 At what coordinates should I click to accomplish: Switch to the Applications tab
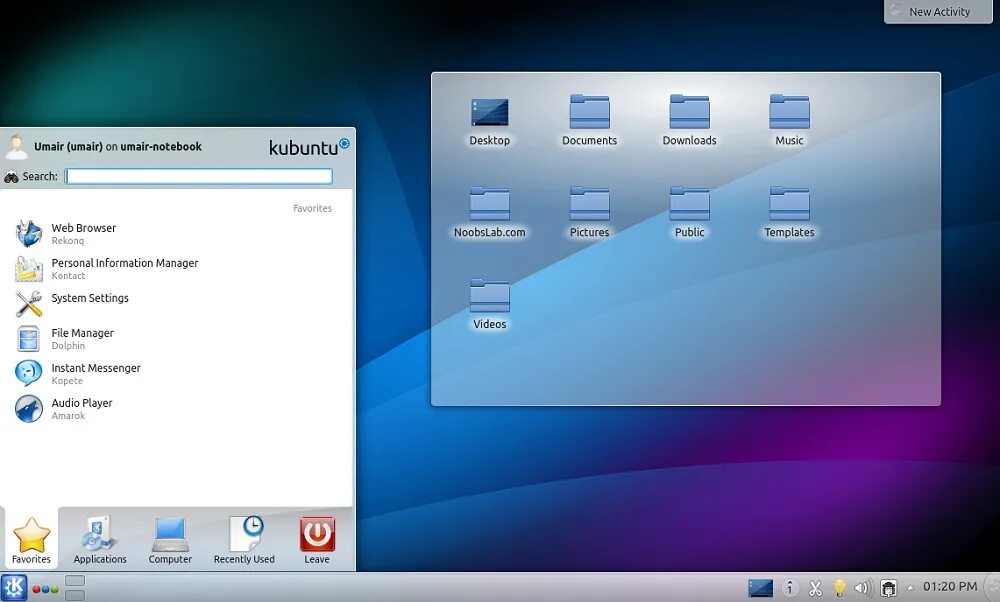click(100, 540)
